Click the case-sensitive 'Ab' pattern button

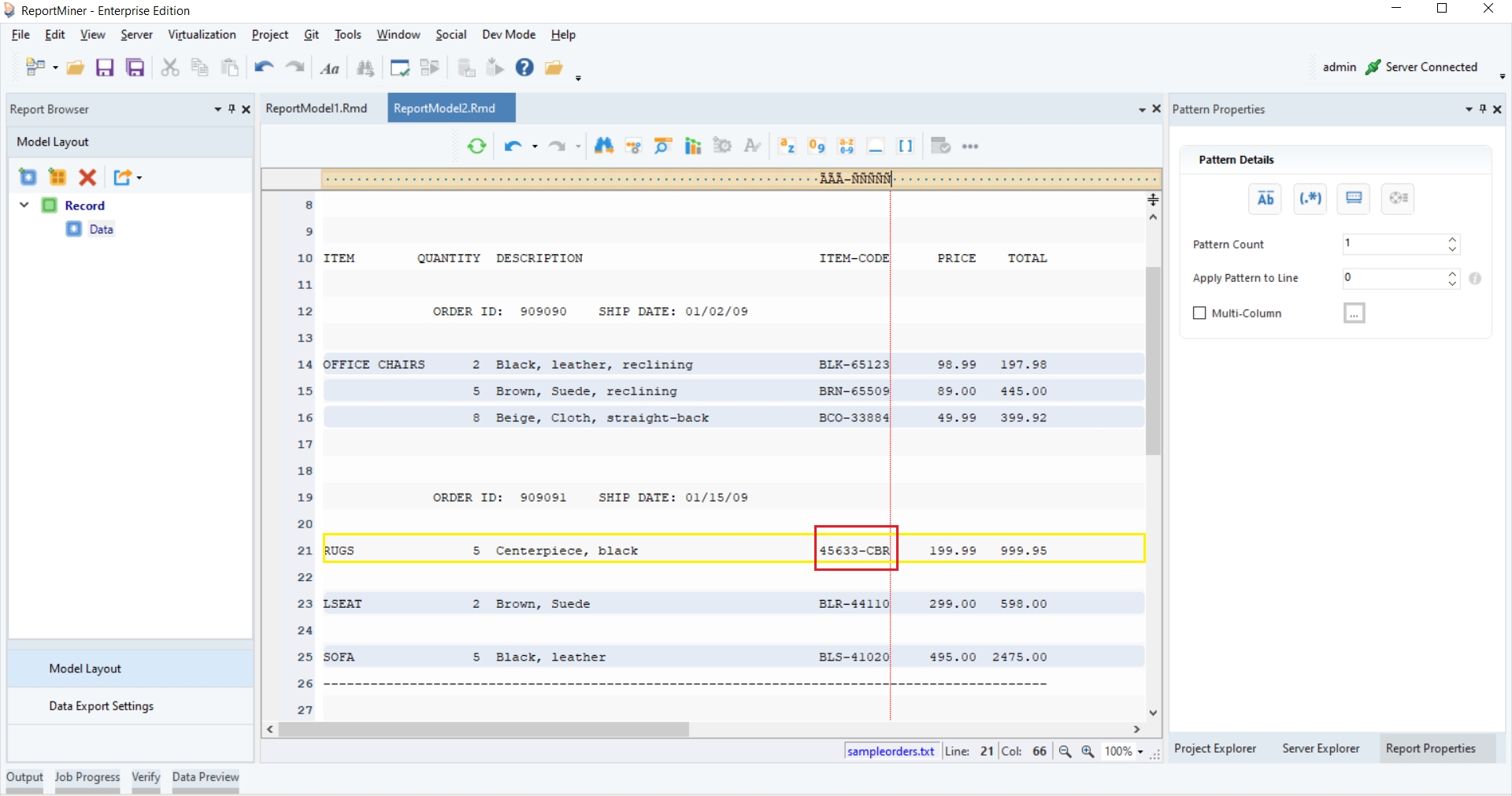(x=1265, y=198)
